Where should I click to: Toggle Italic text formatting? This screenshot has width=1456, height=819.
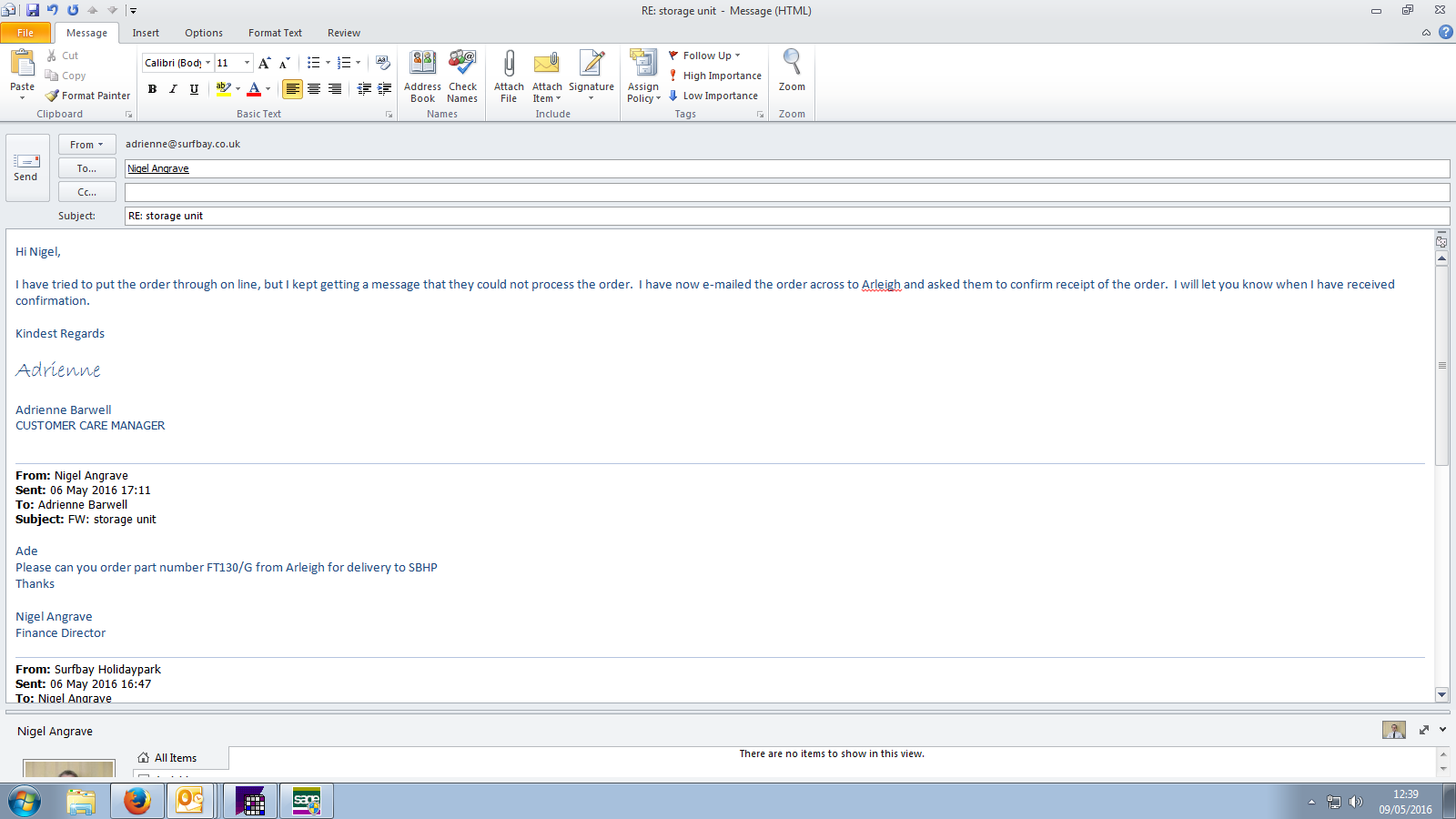pyautogui.click(x=173, y=89)
